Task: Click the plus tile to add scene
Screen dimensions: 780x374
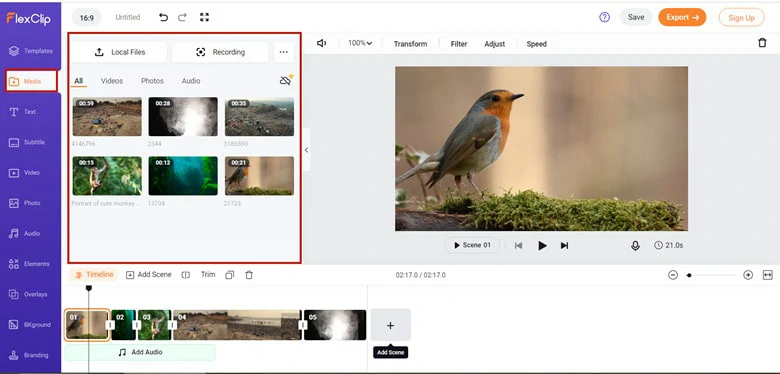Action: pos(390,325)
